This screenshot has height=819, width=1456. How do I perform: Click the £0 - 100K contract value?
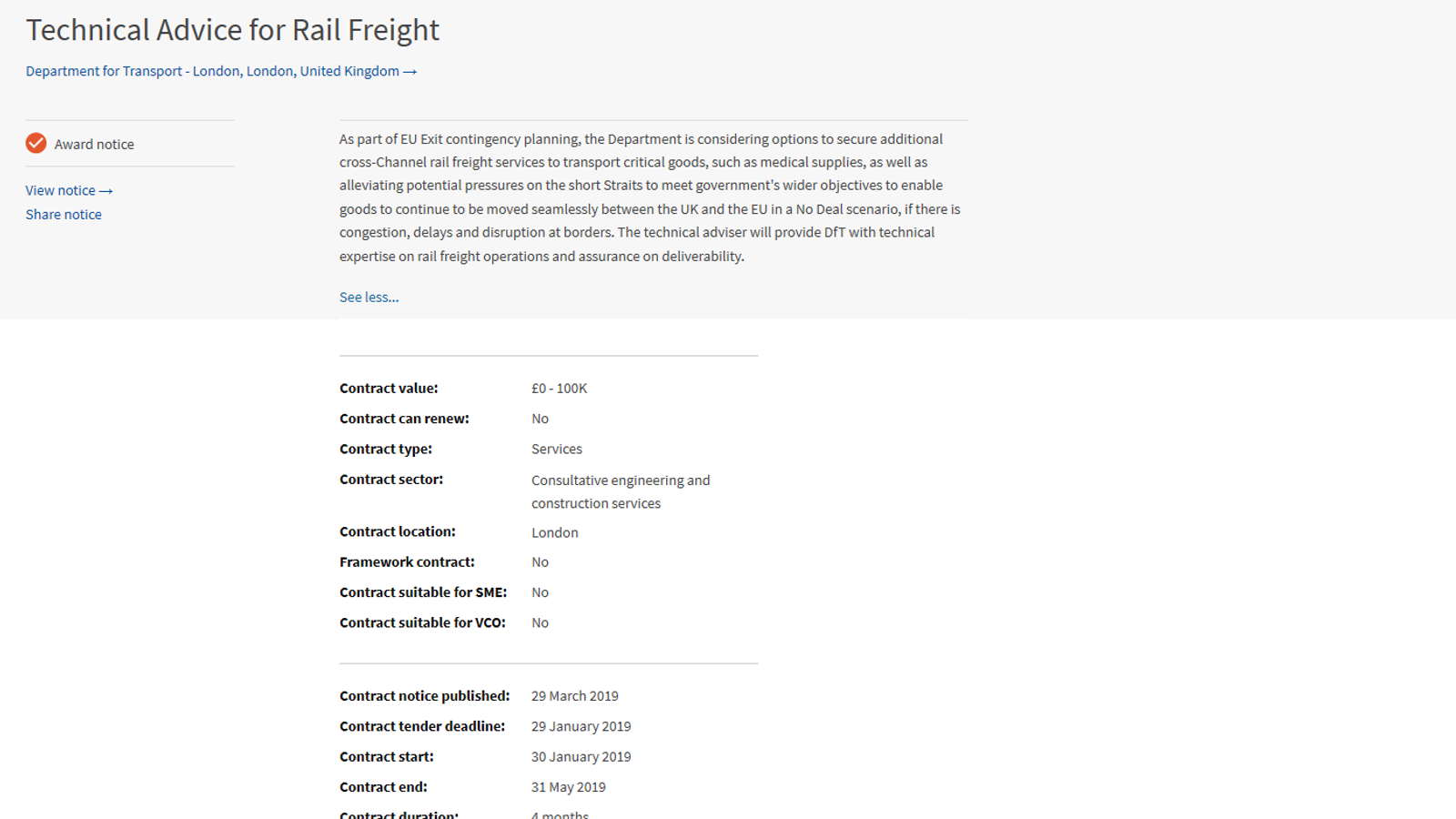click(559, 389)
